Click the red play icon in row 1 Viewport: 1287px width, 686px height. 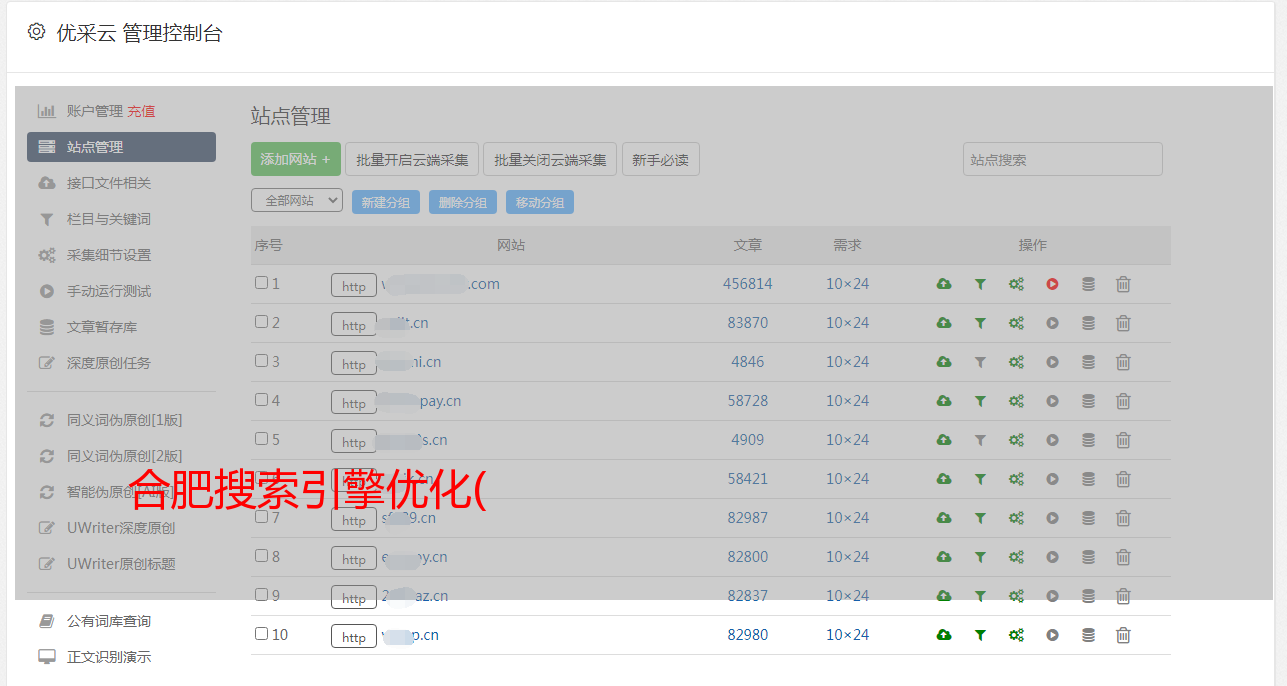[x=1052, y=284]
